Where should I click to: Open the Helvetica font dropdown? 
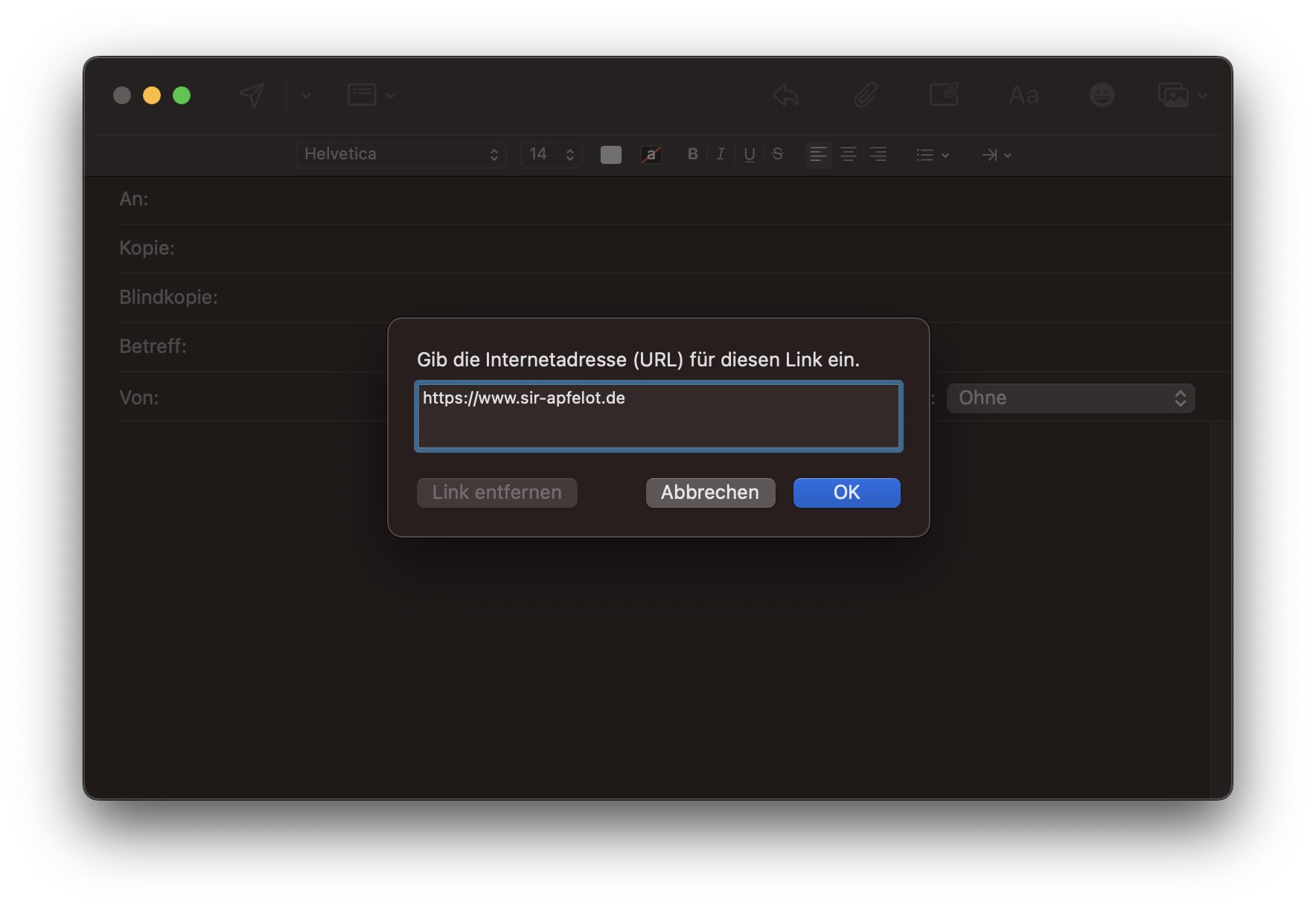point(400,154)
